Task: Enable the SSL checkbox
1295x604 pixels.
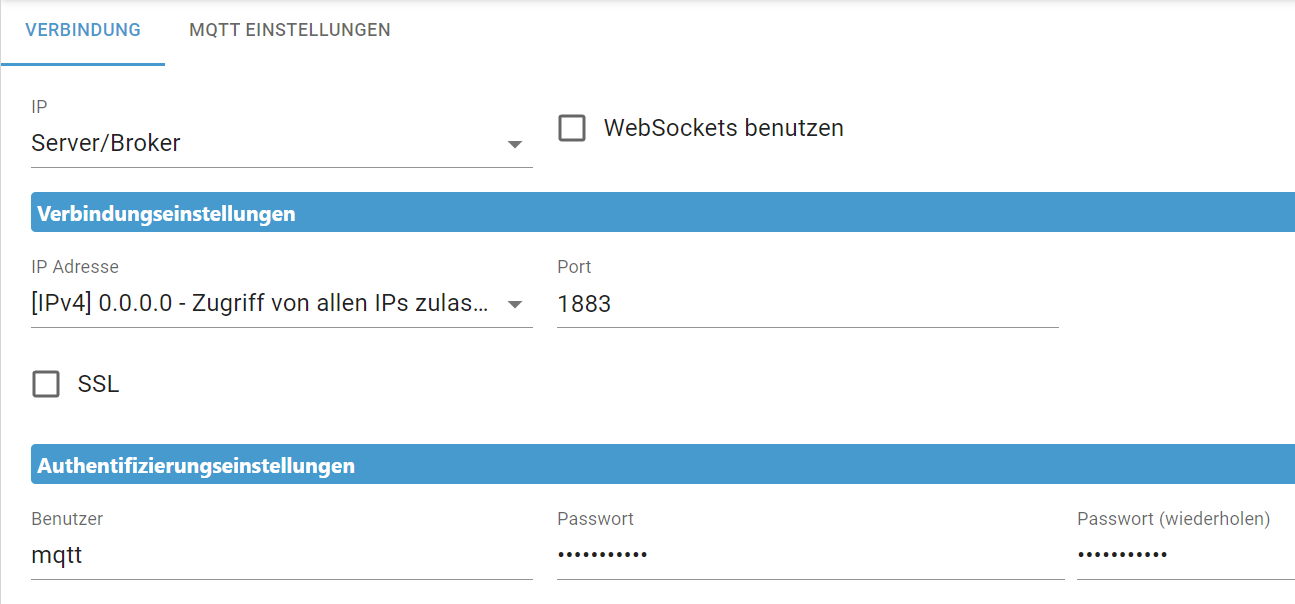Action: click(46, 384)
